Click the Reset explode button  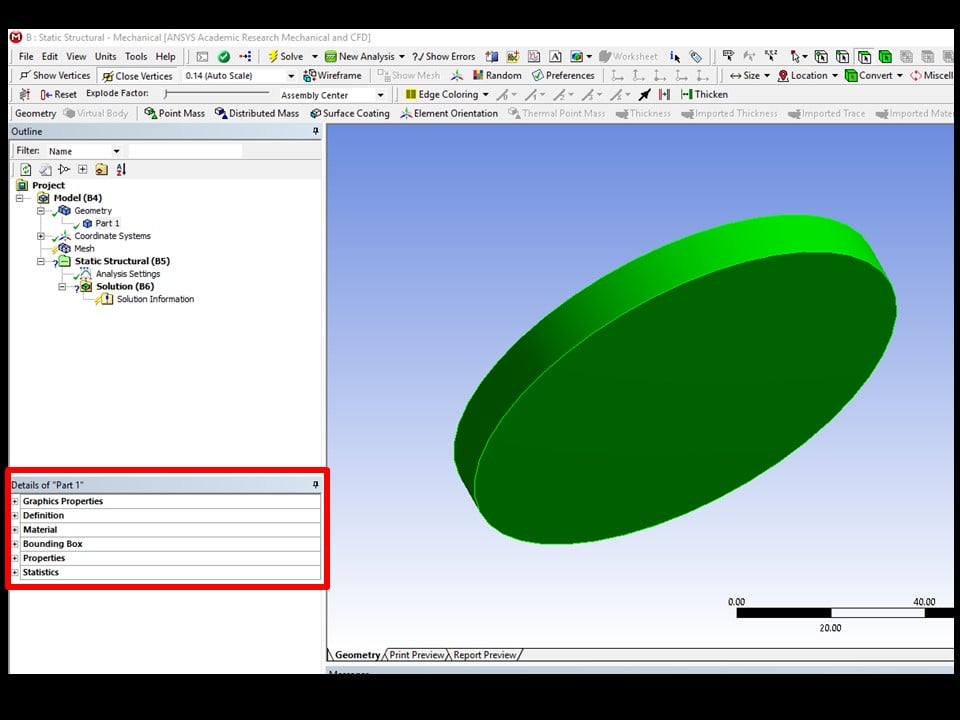[x=59, y=94]
